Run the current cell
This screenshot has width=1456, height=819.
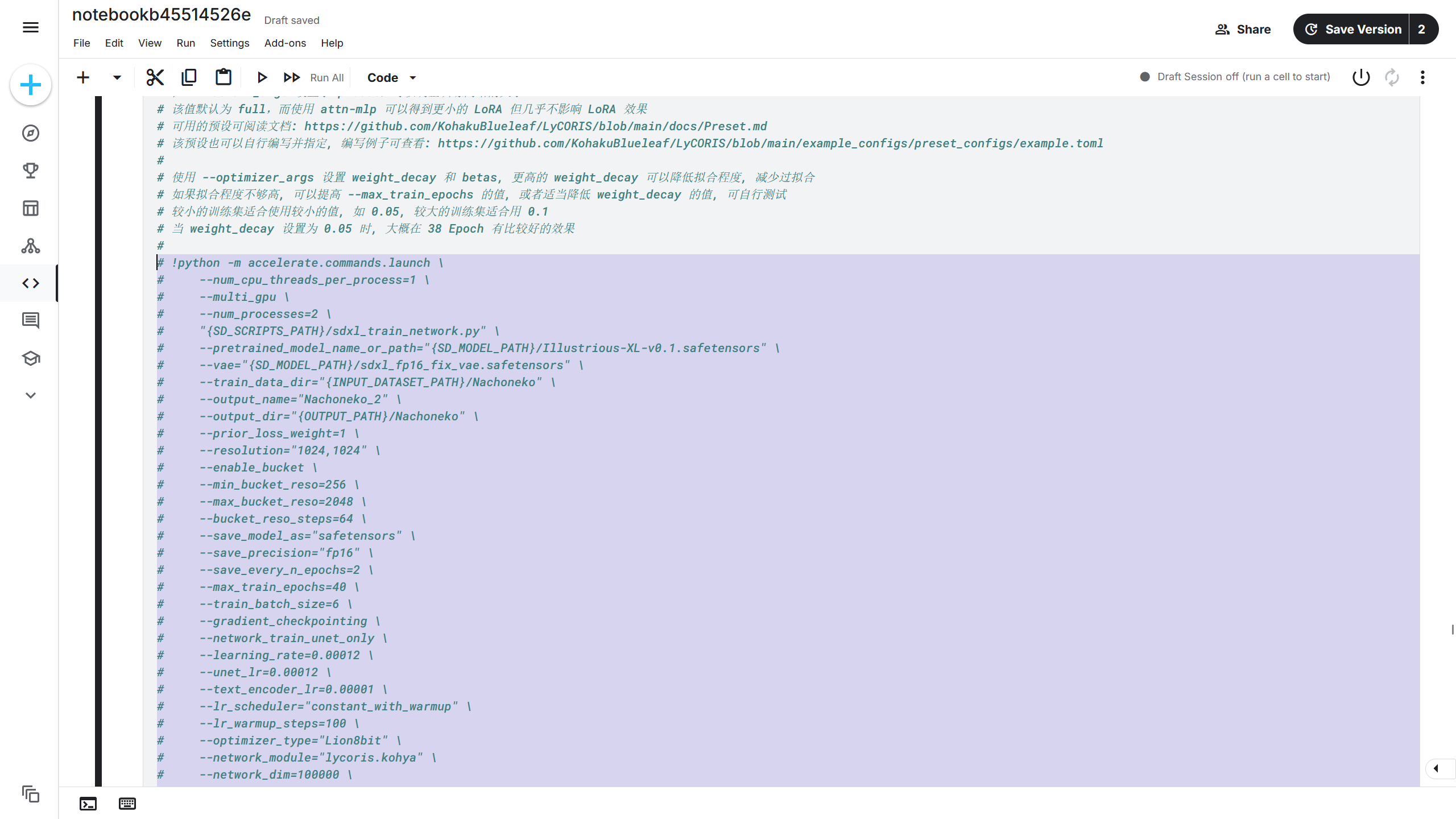(262, 77)
